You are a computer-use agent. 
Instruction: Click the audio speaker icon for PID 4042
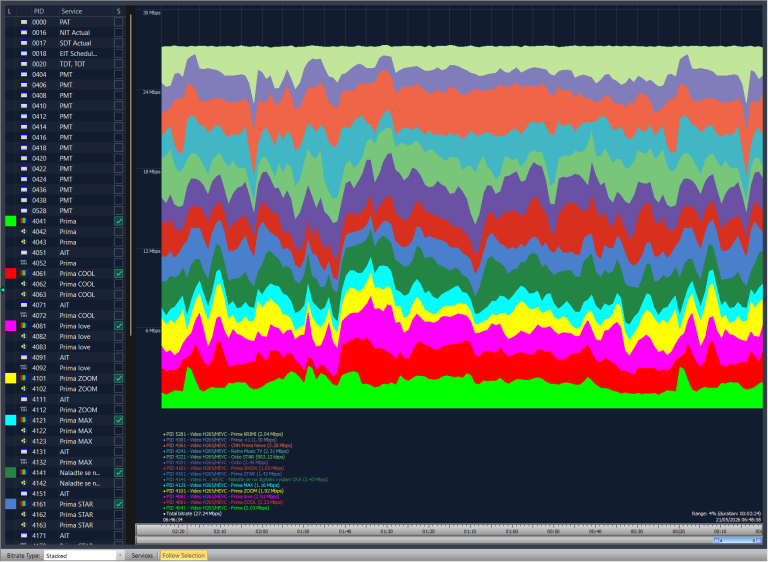[x=24, y=232]
